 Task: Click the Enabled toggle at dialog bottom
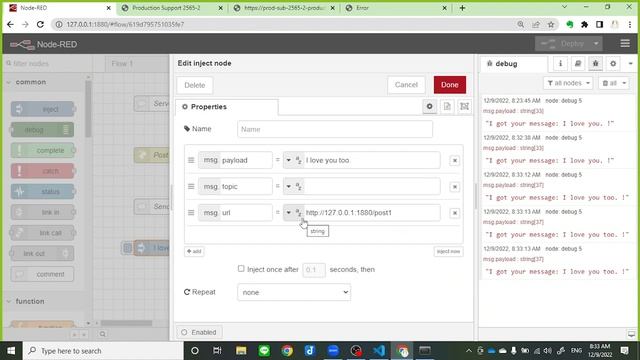[199, 332]
